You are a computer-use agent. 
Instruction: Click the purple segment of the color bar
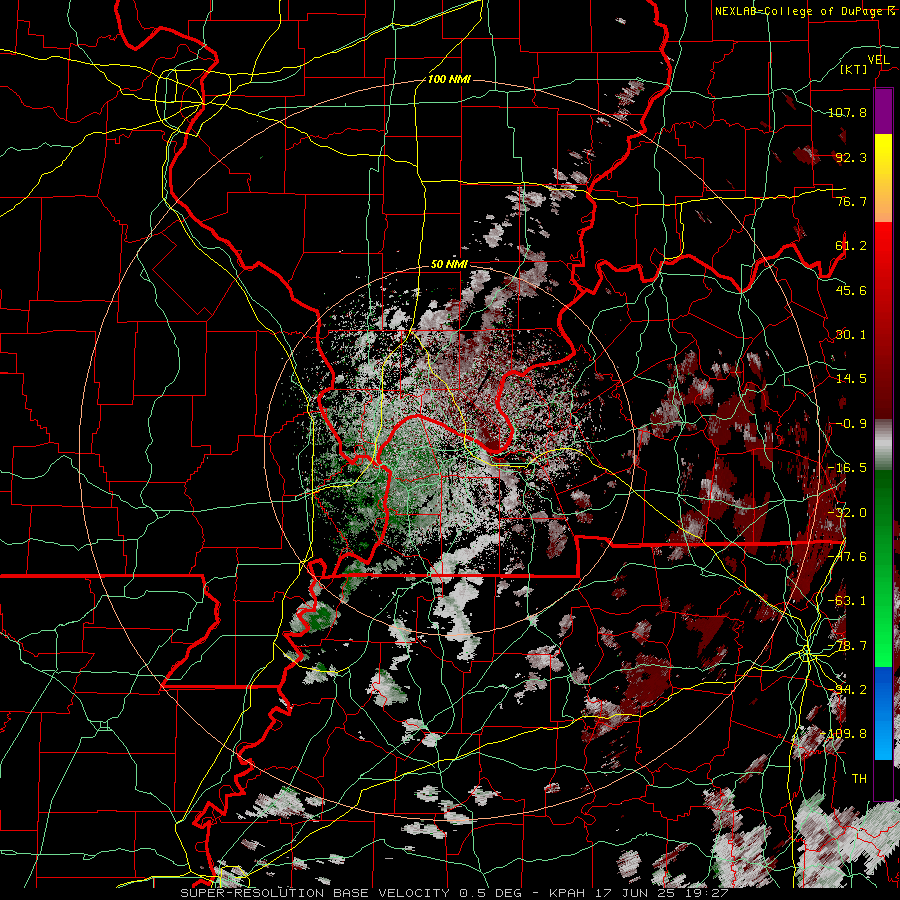click(x=883, y=111)
